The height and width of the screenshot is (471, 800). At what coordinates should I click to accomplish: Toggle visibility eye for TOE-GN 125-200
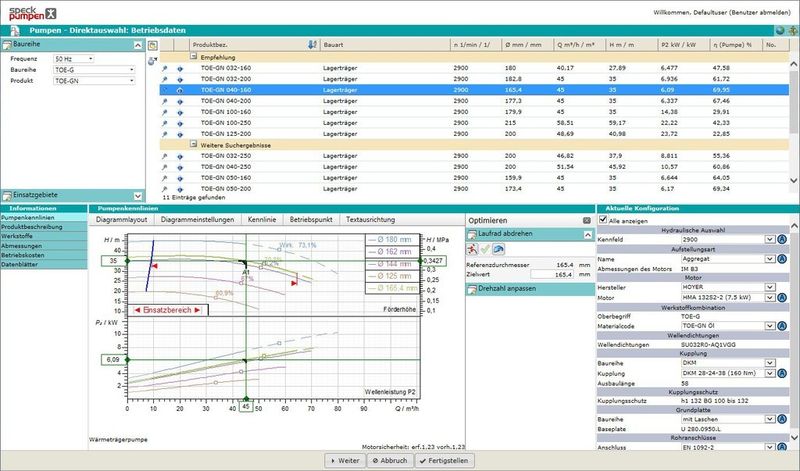click(180, 134)
